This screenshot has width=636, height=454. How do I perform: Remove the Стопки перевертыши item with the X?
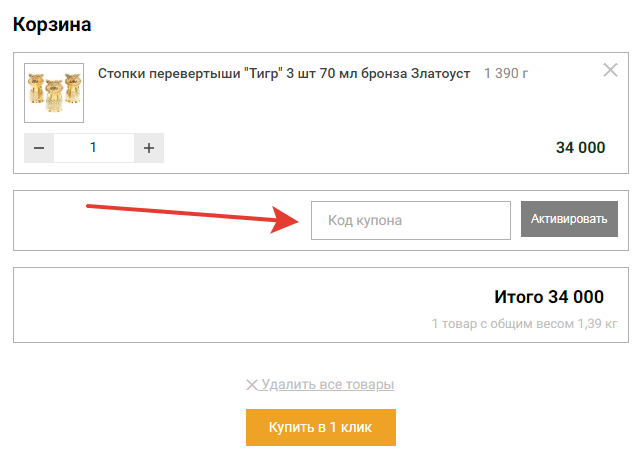point(610,70)
